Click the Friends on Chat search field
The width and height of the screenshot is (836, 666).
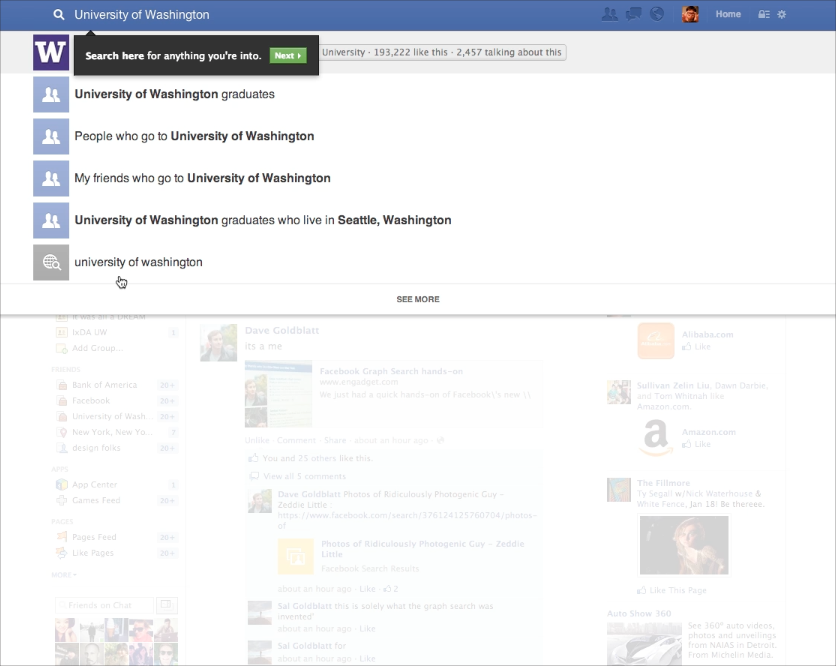click(104, 605)
